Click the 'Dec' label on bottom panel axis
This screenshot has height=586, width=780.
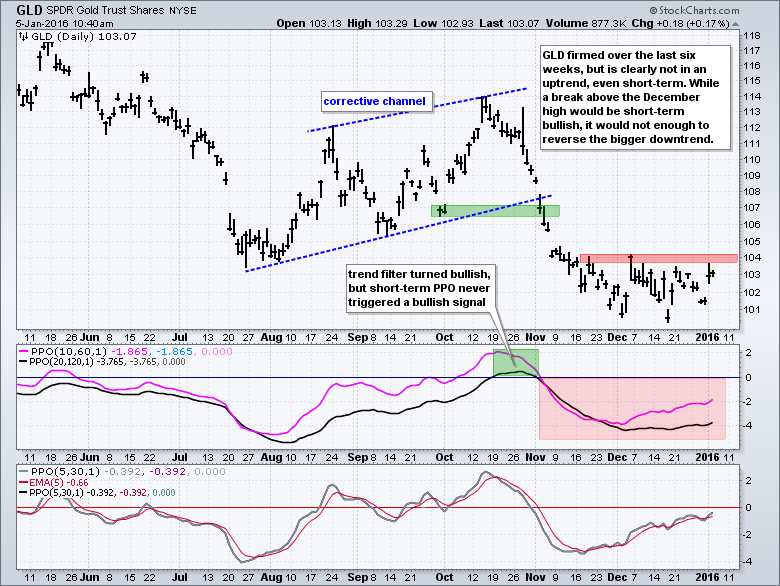pyautogui.click(x=617, y=577)
